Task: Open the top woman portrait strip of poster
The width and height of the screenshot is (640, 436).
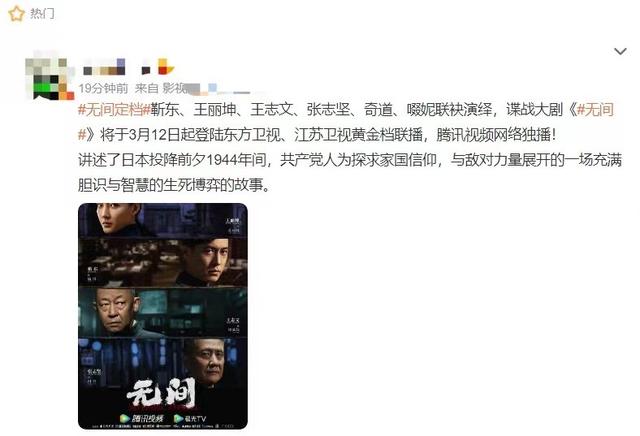Action: point(163,220)
